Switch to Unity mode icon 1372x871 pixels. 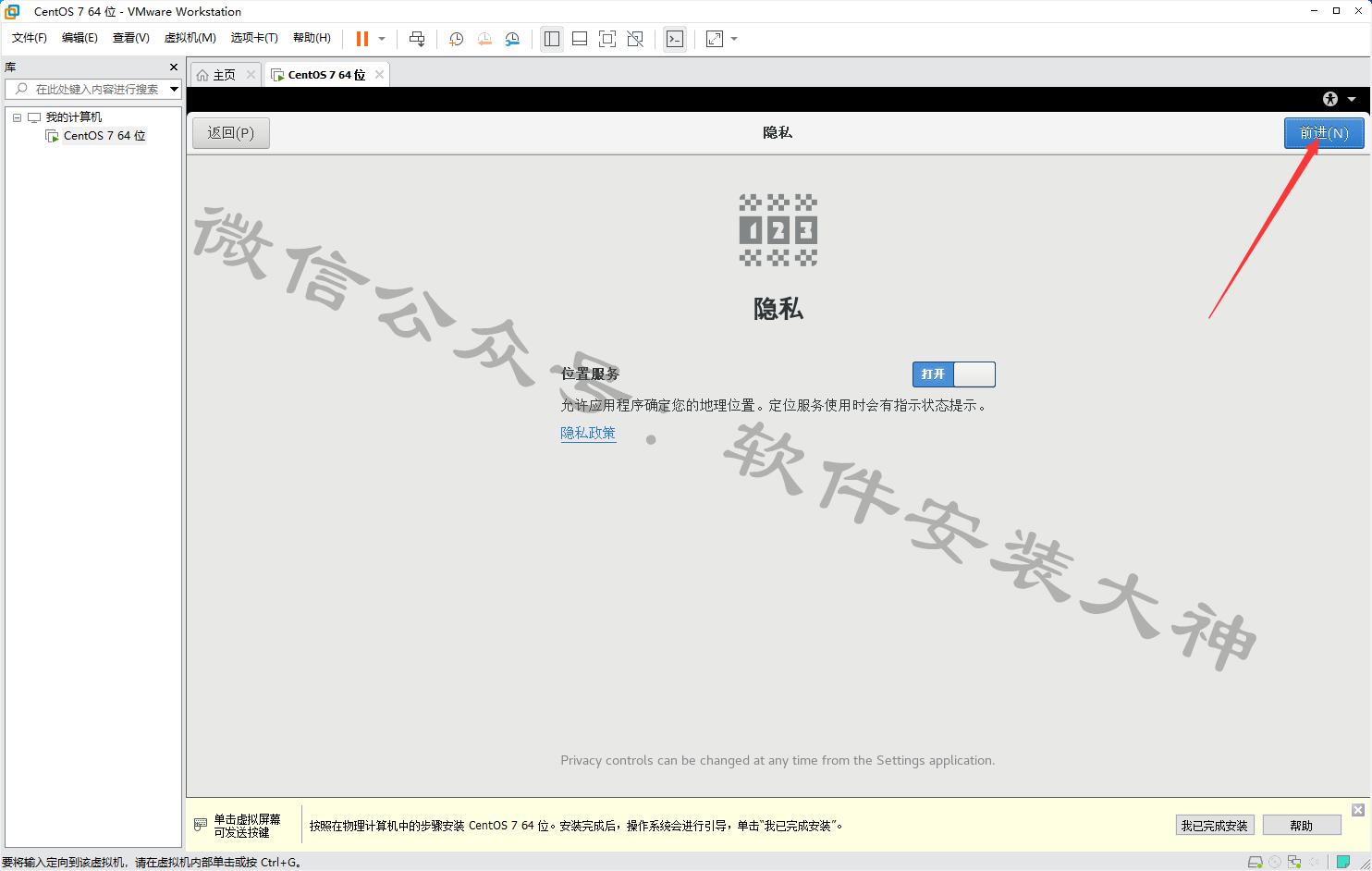pos(635,39)
